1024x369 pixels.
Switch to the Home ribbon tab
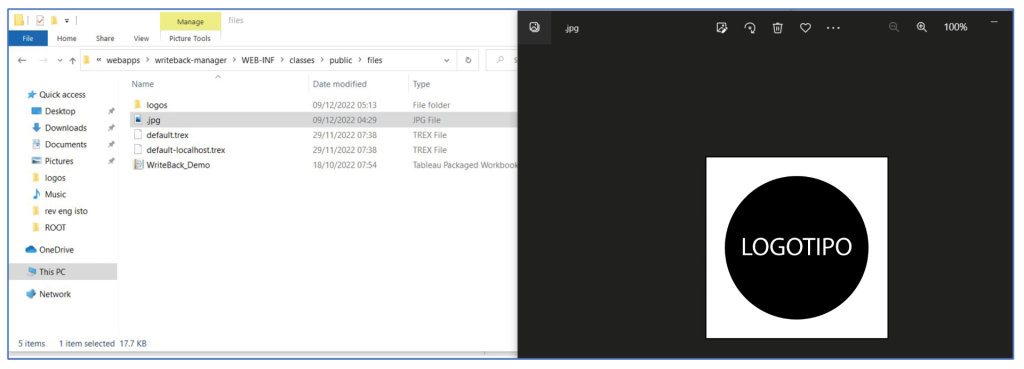coord(67,39)
